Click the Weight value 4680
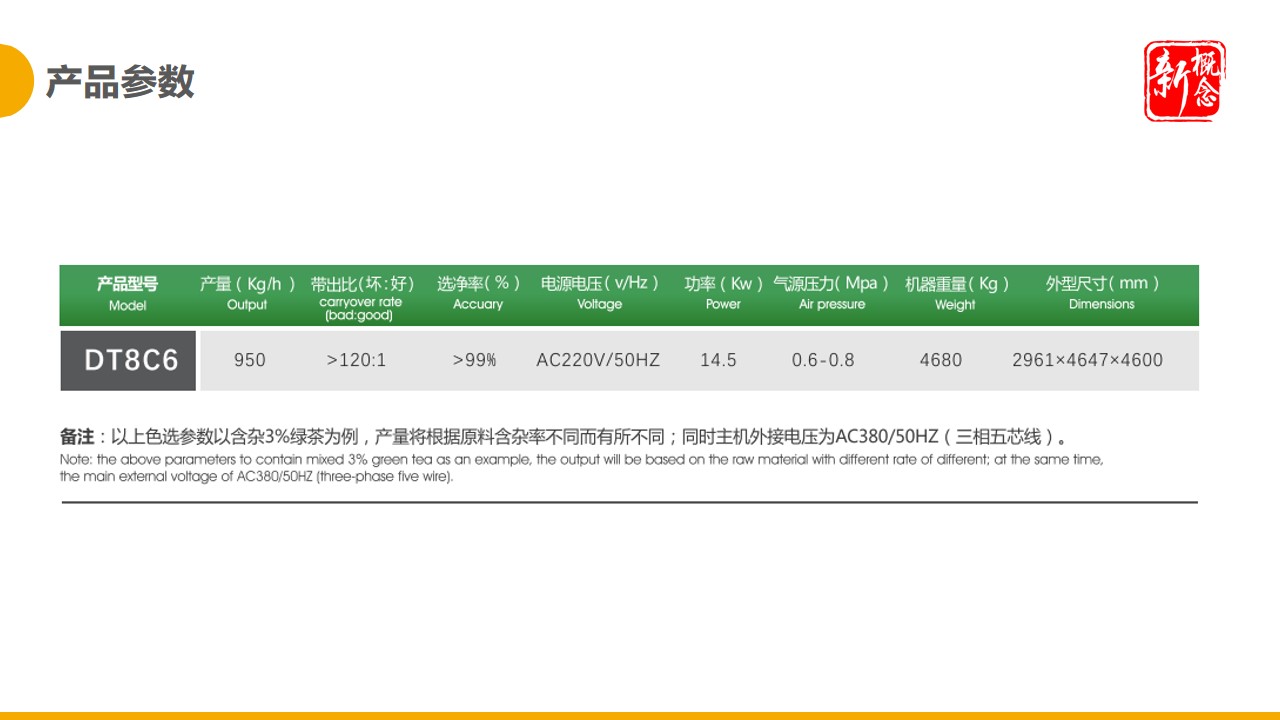The height and width of the screenshot is (720, 1280). [941, 360]
